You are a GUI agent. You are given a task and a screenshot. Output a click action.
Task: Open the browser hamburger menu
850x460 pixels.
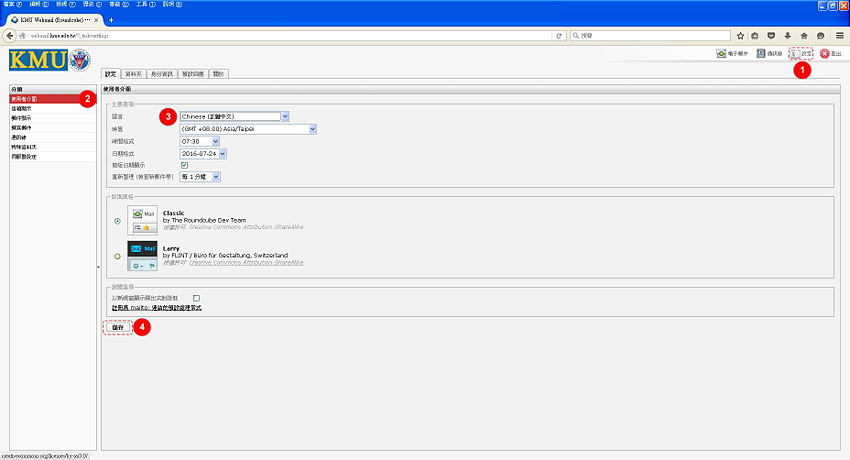(840, 36)
